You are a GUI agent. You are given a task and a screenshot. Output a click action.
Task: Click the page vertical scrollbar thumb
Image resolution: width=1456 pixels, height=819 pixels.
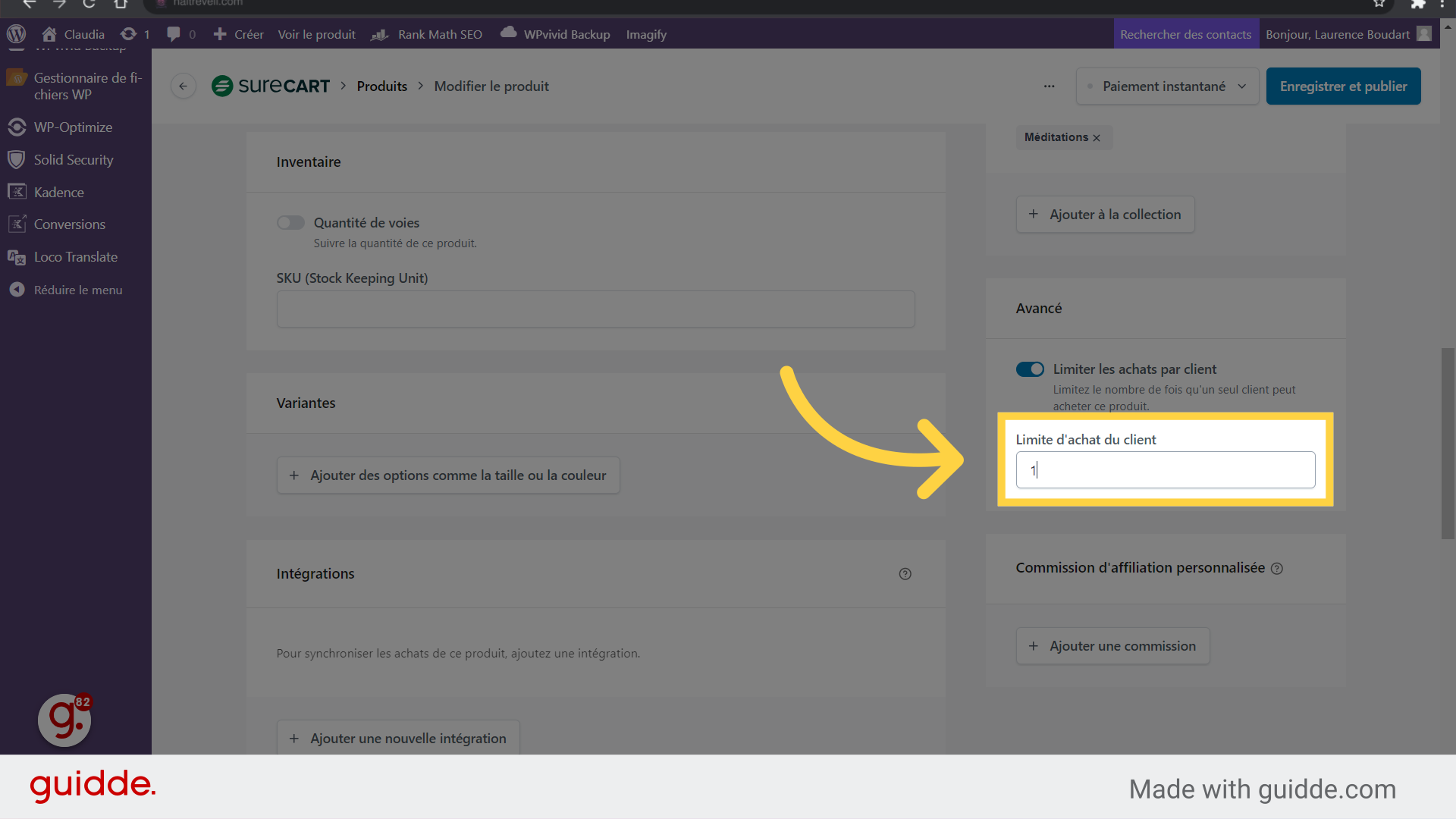[1448, 443]
